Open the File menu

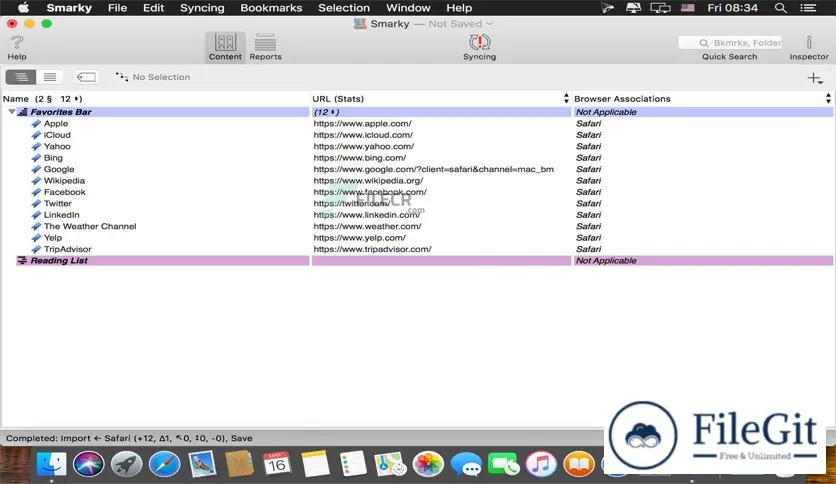[117, 8]
